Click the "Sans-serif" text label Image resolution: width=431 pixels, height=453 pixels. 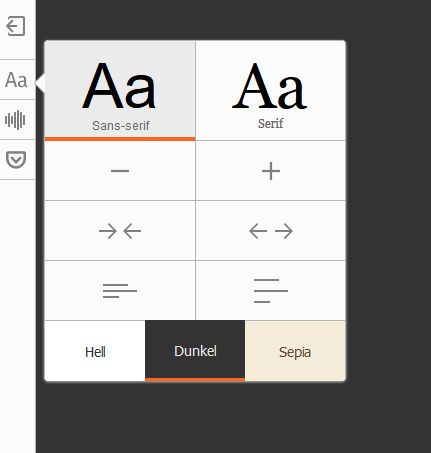pos(121,126)
